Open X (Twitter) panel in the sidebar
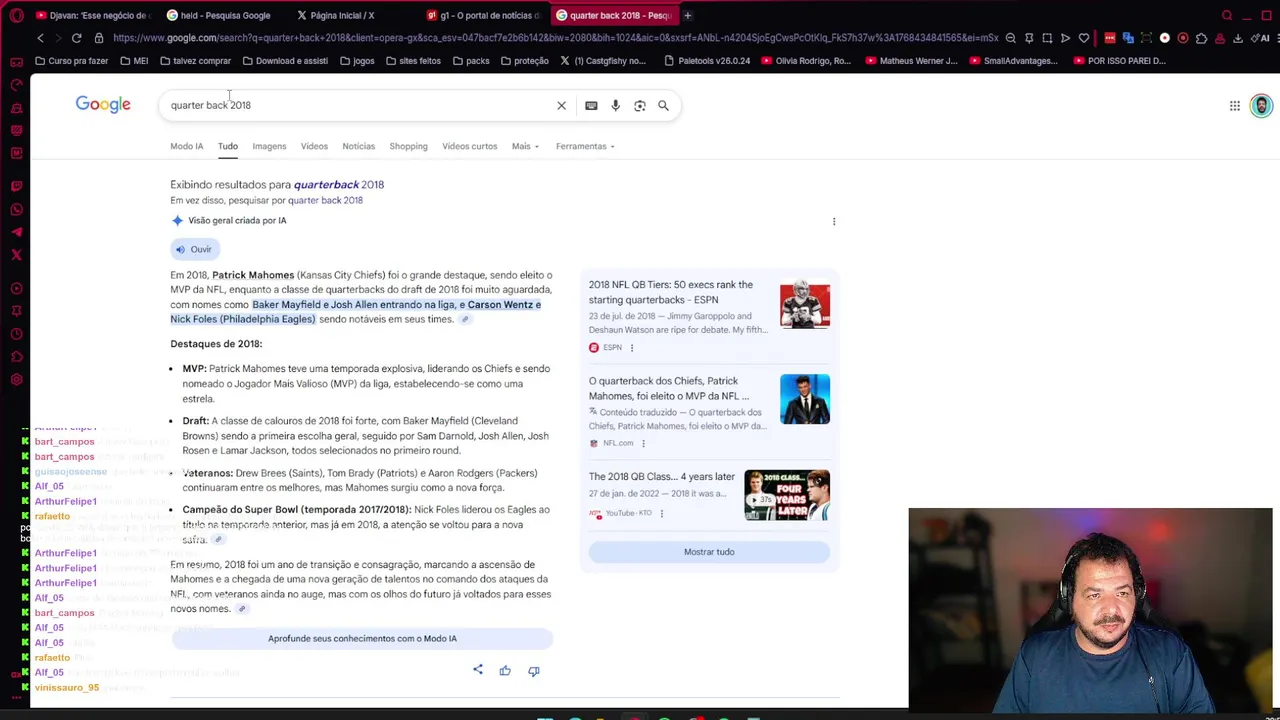 click(x=16, y=255)
